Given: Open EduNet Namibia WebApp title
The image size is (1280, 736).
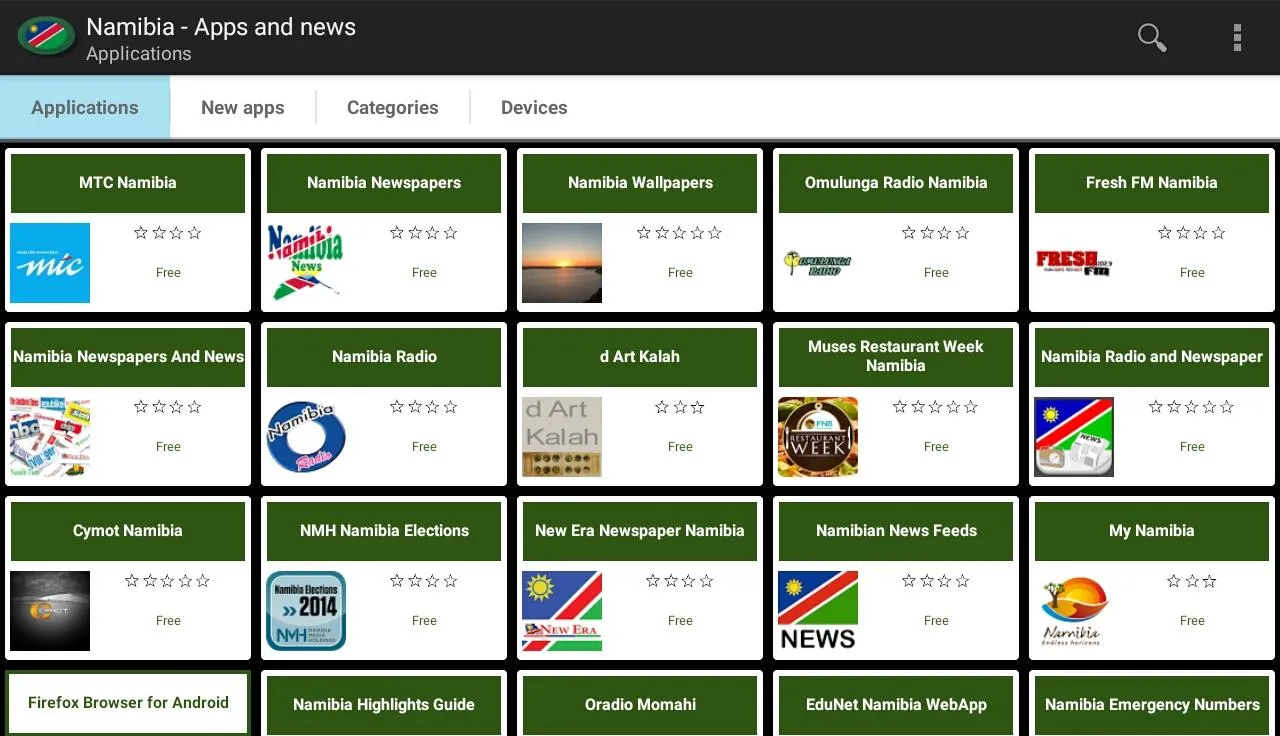Looking at the screenshot, I should click(896, 705).
